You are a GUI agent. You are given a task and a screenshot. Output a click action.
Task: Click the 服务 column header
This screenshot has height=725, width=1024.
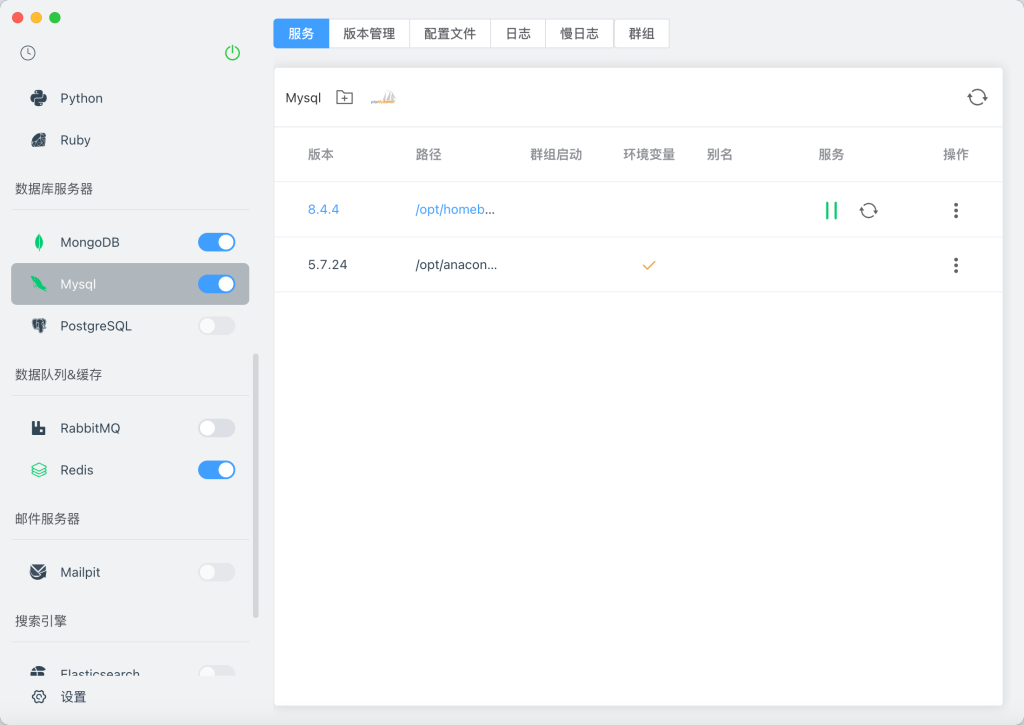[x=831, y=154]
